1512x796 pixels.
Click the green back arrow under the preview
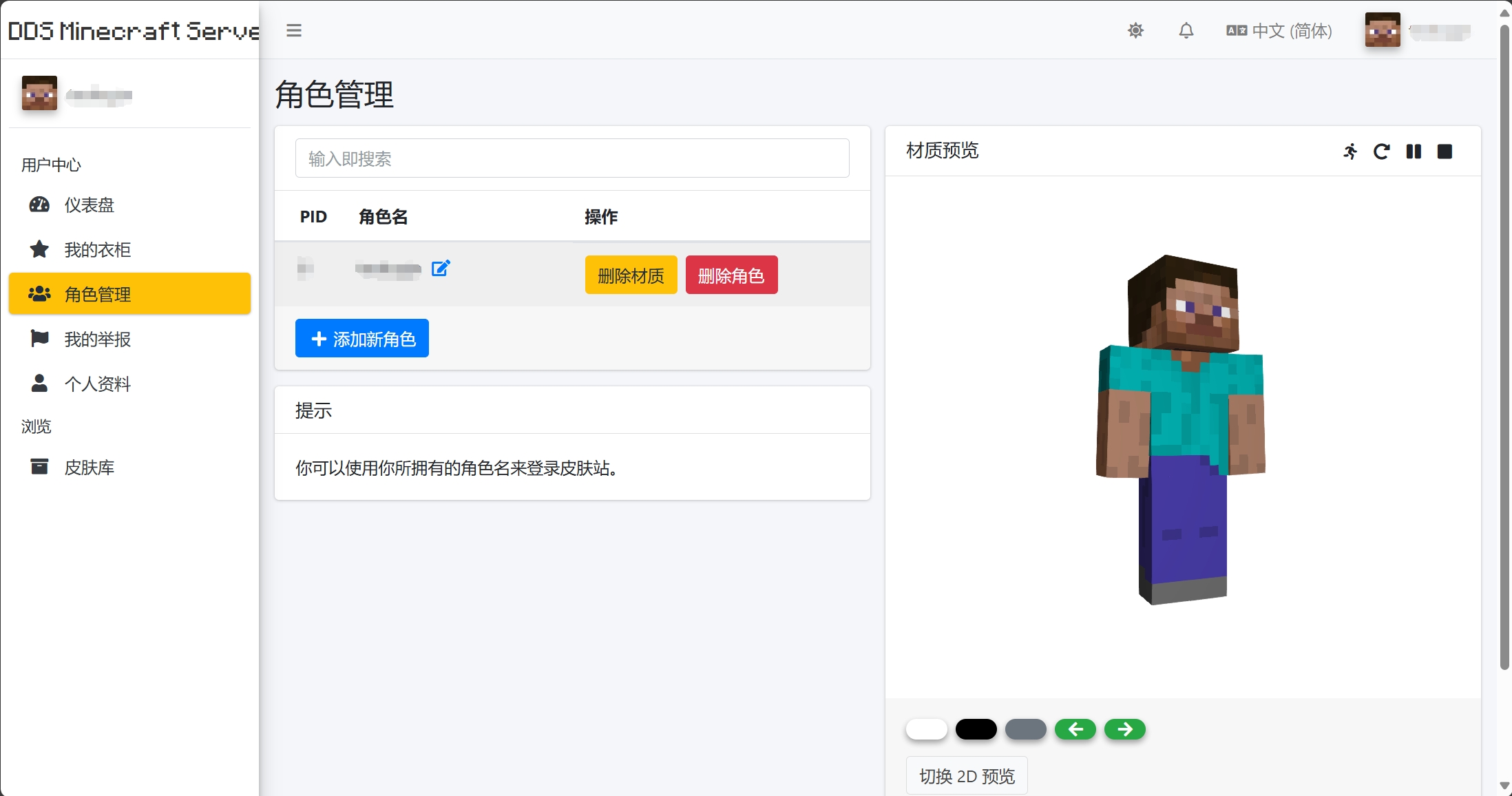[x=1075, y=729]
